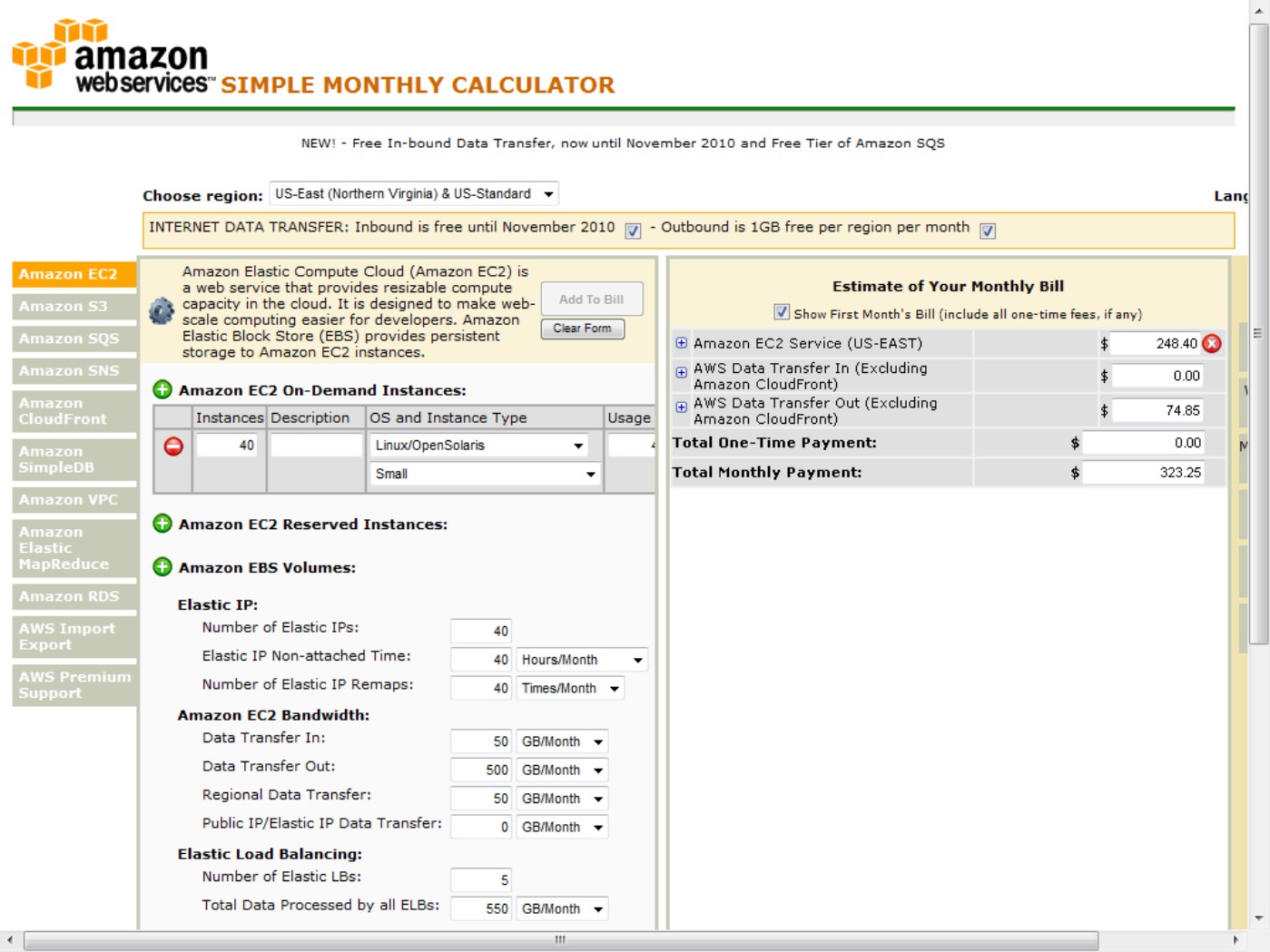Edit the Instances count field
Screen dimensions: 1270x952
[x=227, y=446]
